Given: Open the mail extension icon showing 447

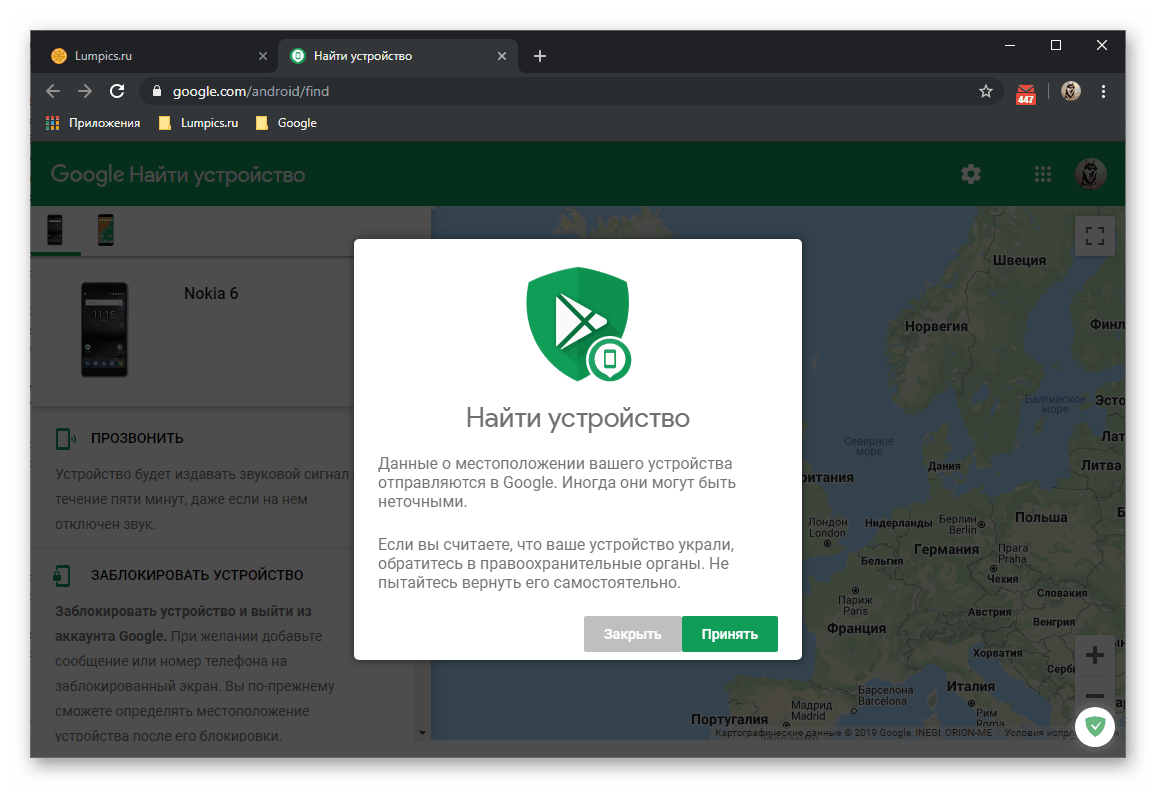Looking at the screenshot, I should (1026, 93).
